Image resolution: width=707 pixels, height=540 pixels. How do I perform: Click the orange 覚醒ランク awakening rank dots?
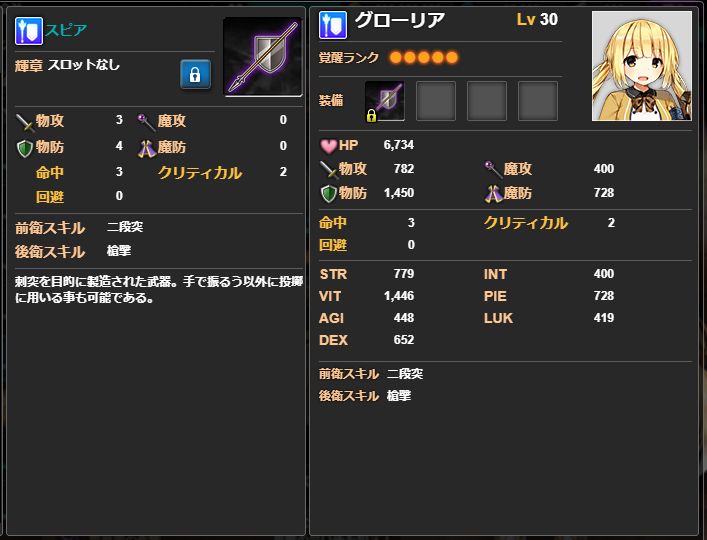424,58
